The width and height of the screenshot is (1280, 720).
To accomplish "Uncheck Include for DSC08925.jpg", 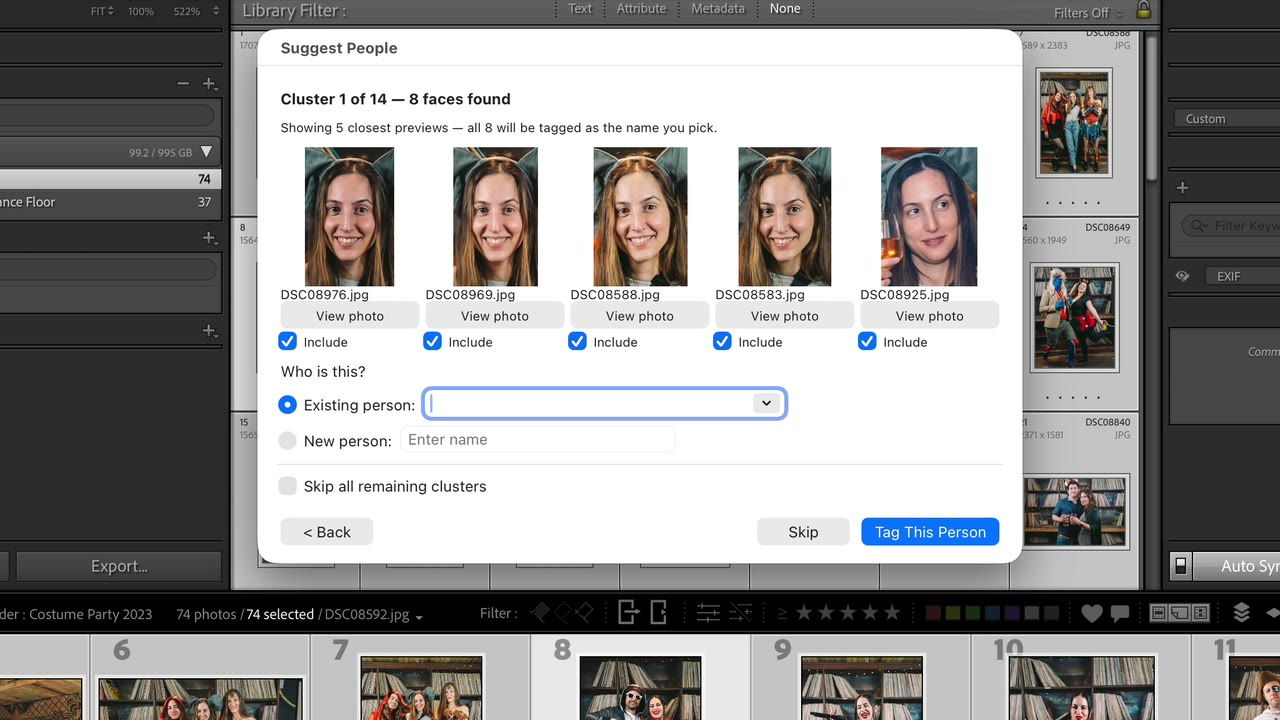I will (x=868, y=342).
